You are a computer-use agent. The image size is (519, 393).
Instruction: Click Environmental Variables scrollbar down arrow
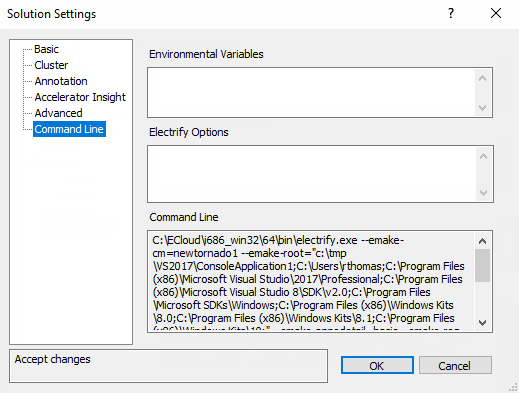pos(482,108)
